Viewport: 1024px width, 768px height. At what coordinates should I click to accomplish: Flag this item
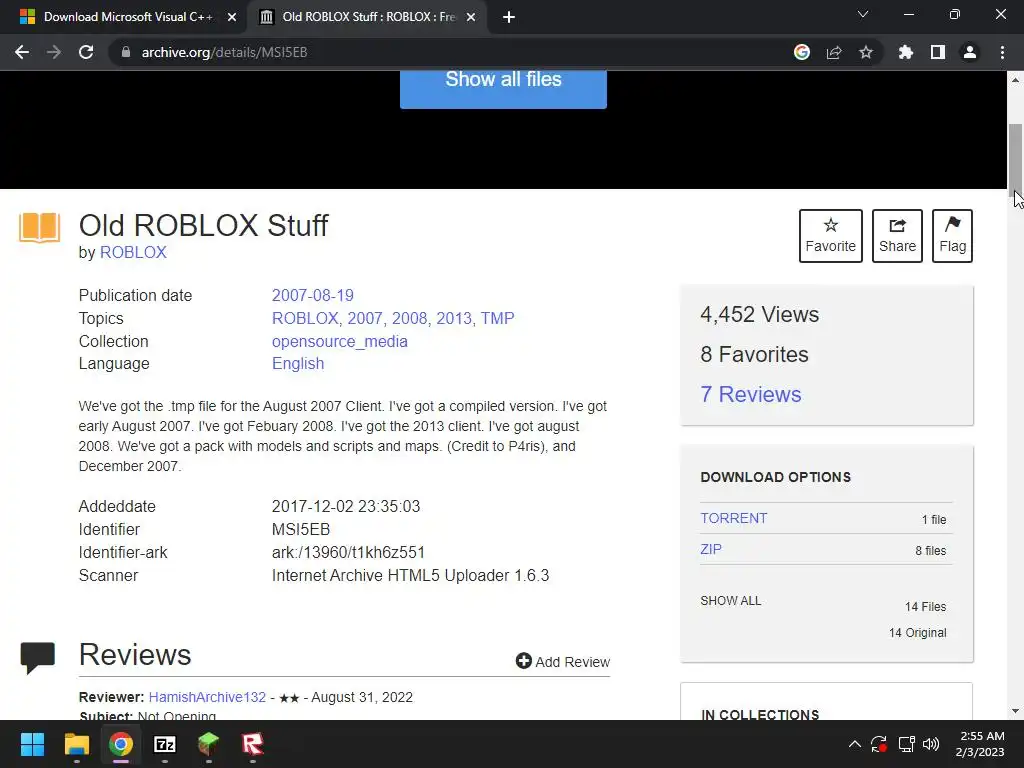coord(952,236)
